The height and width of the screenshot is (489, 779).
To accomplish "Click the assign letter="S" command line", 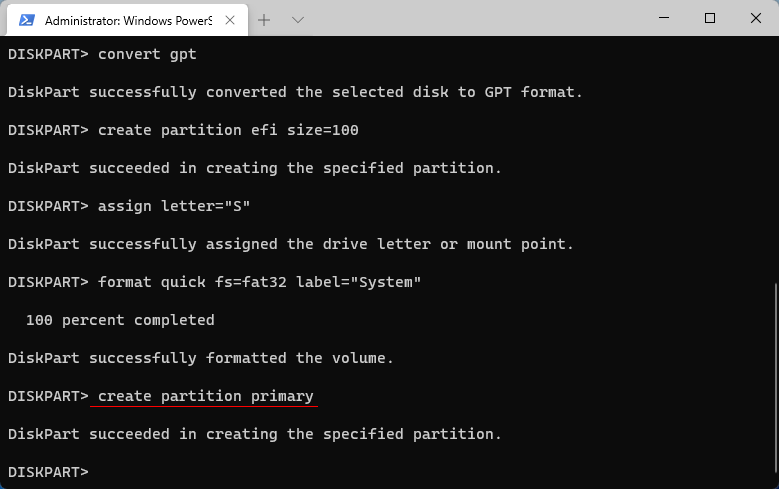I will click(x=174, y=206).
